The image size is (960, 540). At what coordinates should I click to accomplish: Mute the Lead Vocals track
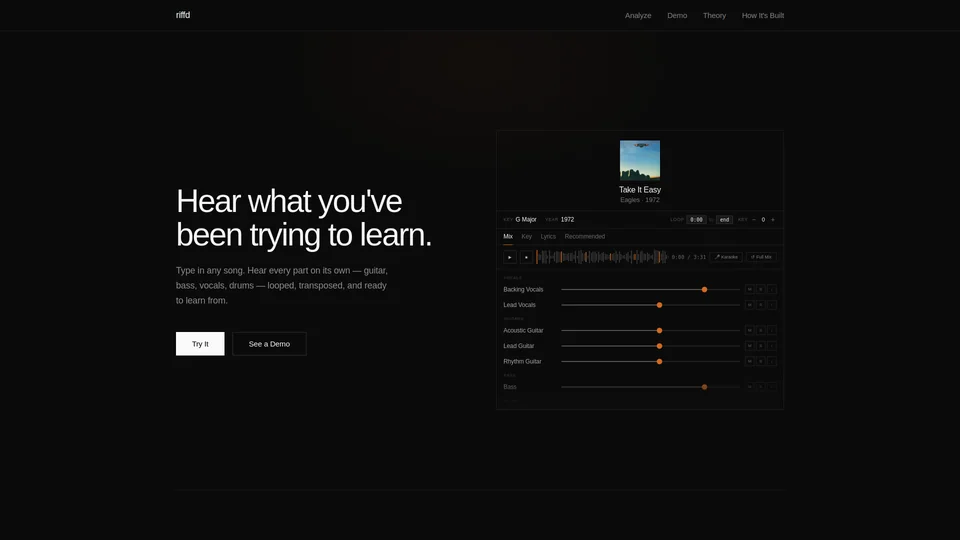(x=749, y=305)
